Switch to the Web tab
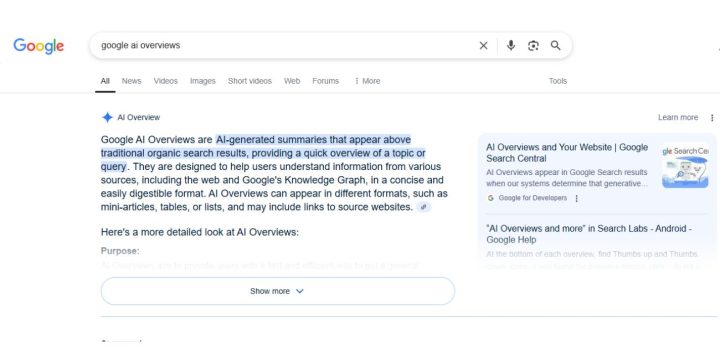 point(292,81)
